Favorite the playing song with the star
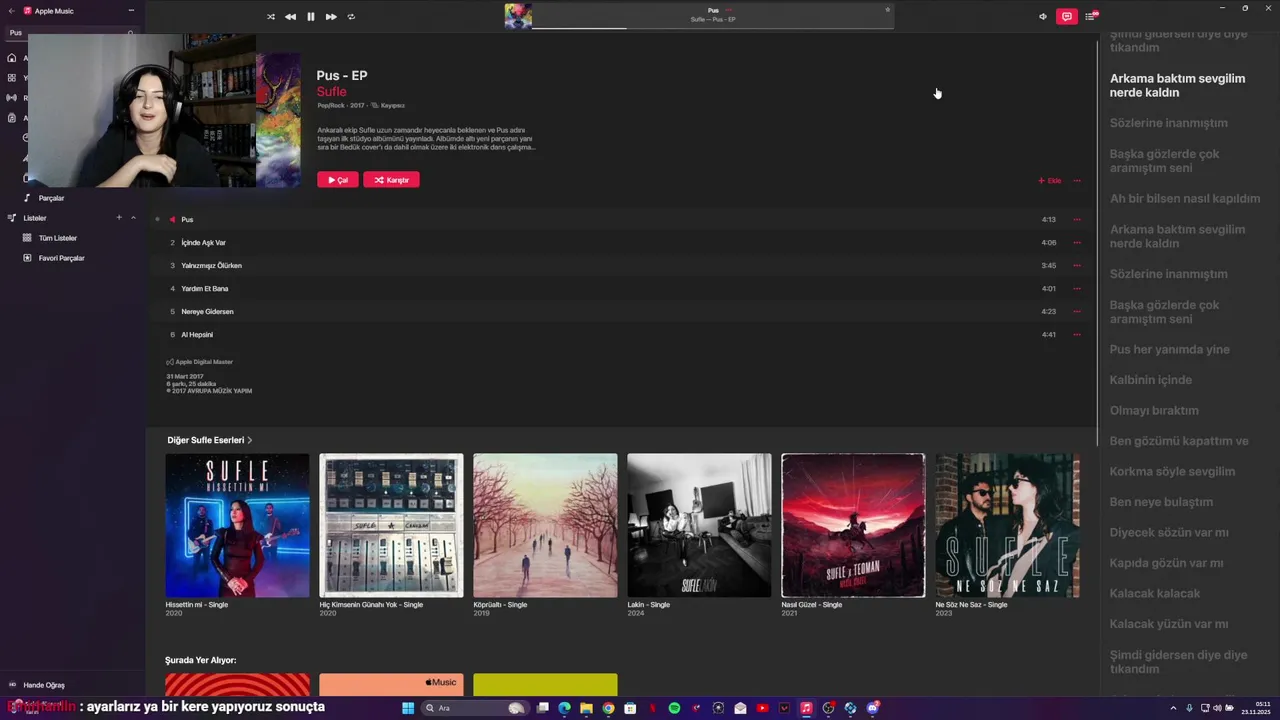The height and width of the screenshot is (720, 1280). pos(887,10)
